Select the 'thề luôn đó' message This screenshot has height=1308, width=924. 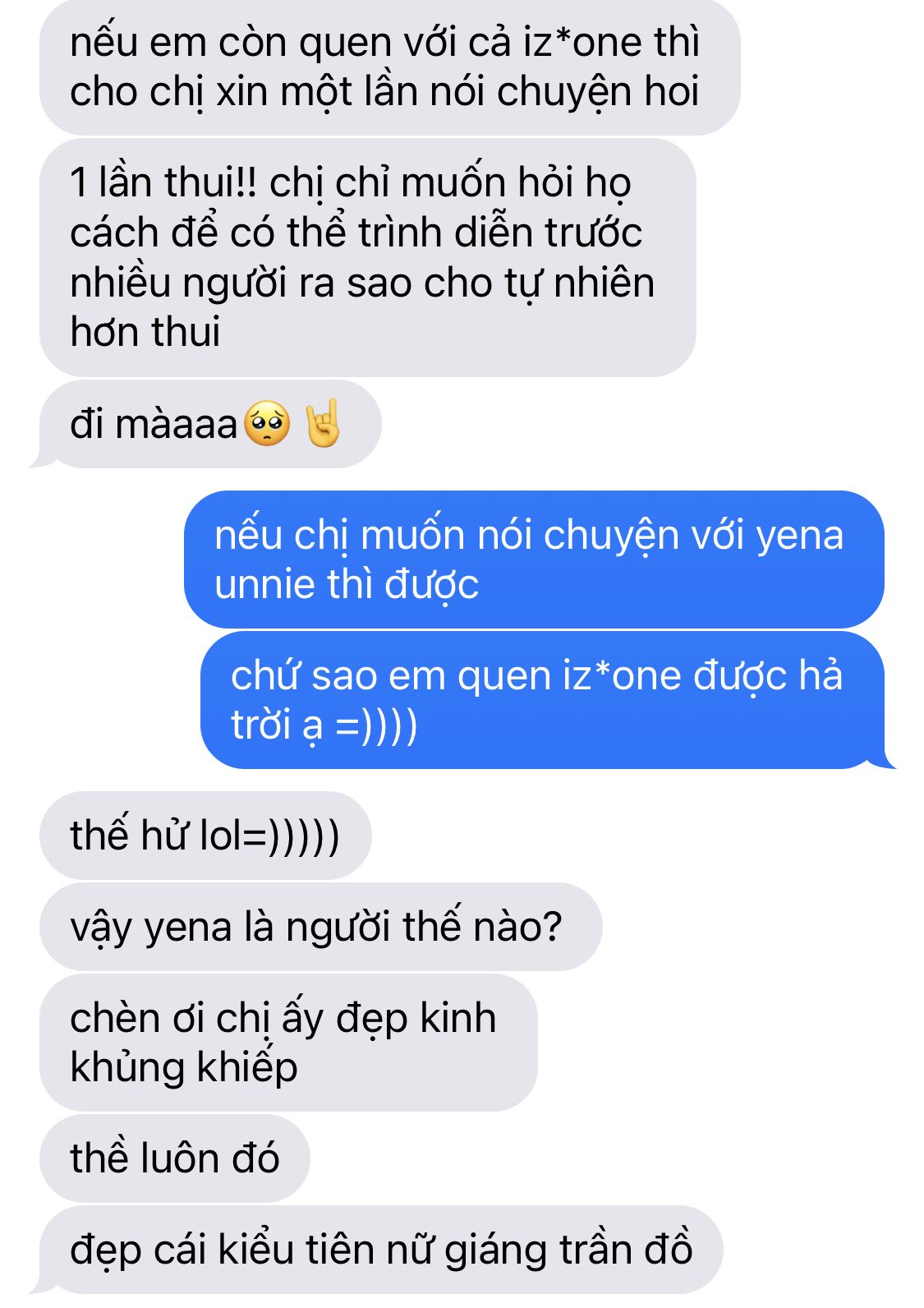pyautogui.click(x=175, y=1158)
